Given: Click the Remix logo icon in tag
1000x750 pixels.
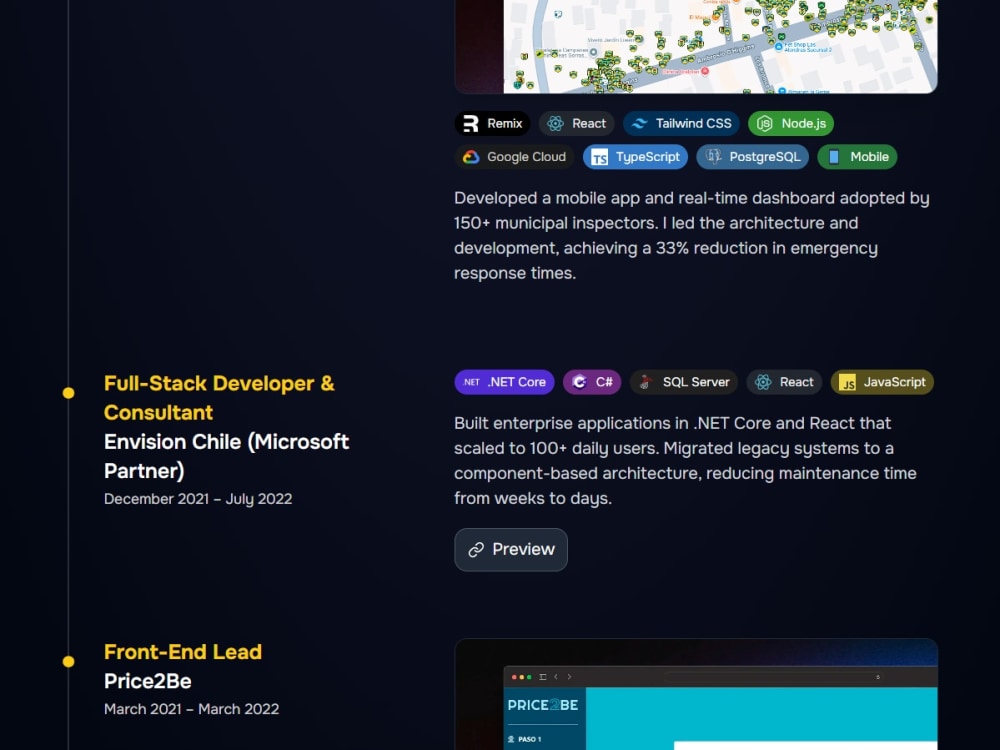Looking at the screenshot, I should click(x=471, y=124).
